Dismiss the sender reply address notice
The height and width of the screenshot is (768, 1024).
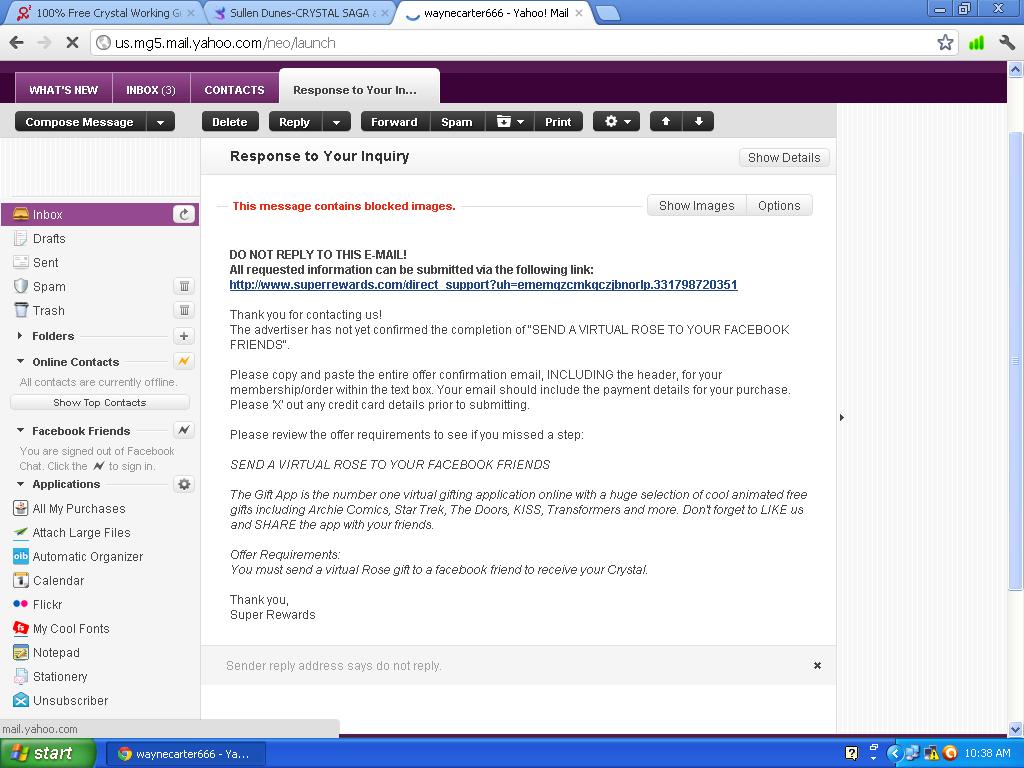click(817, 665)
